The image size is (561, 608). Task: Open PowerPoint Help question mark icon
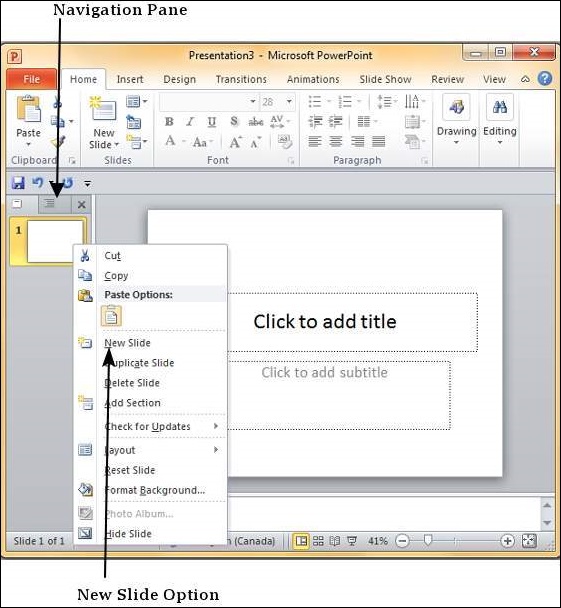(x=545, y=78)
